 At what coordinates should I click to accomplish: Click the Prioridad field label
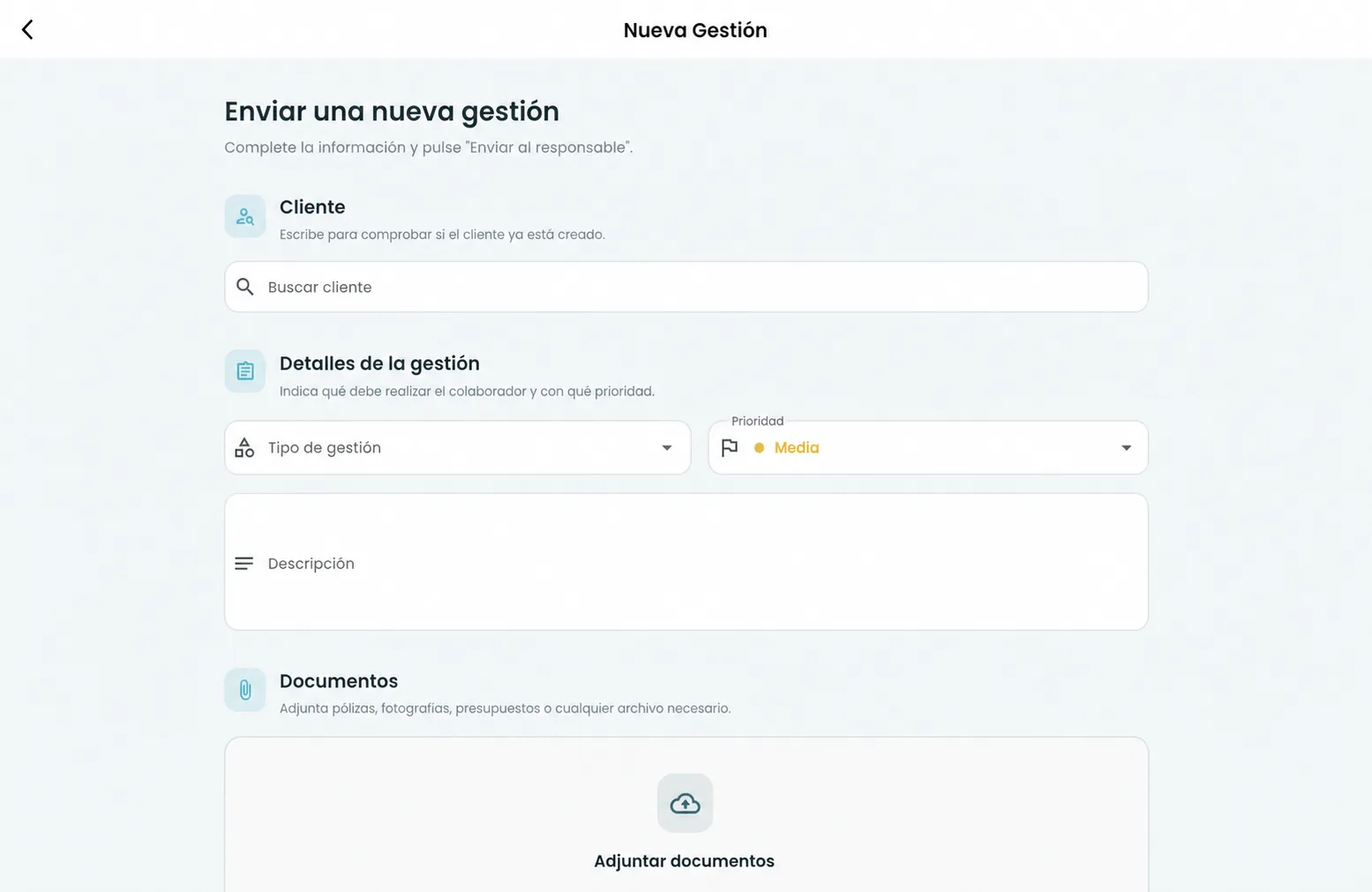tap(757, 421)
